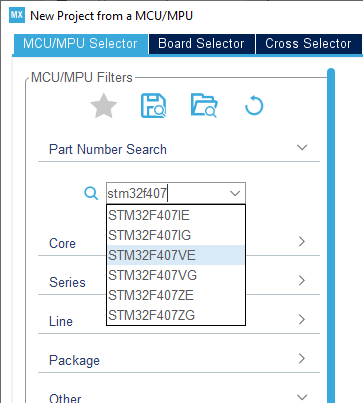363x403 pixels.
Task: Select STM32F407ZG from the suggestions
Action: pos(176,315)
